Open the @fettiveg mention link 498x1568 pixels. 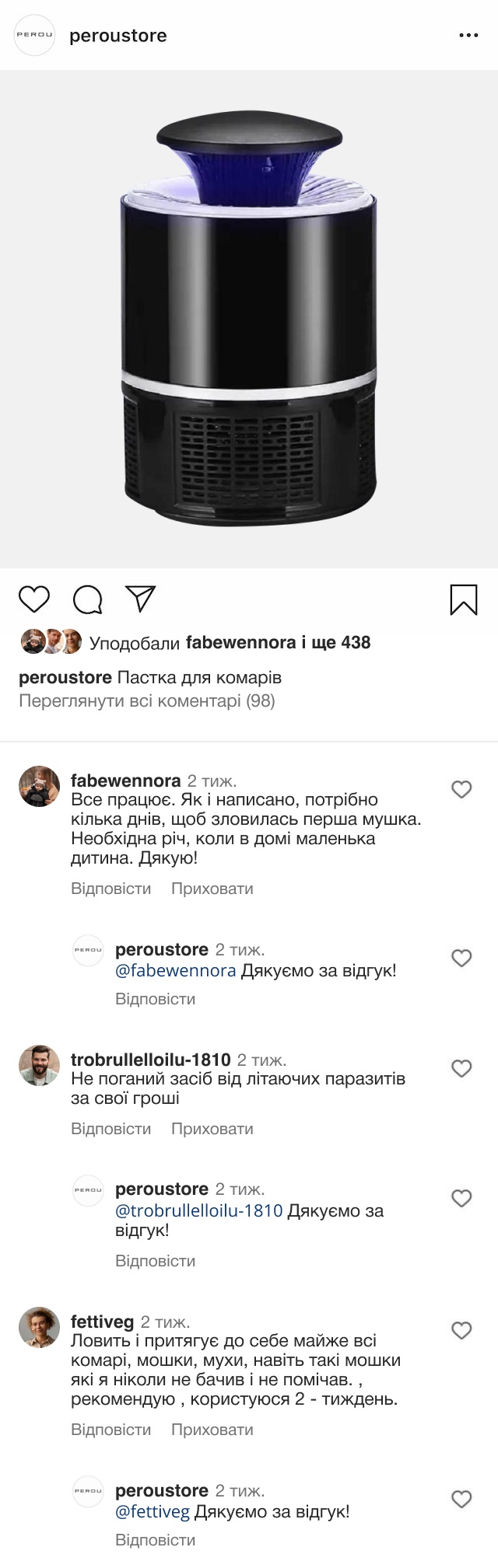click(153, 1512)
